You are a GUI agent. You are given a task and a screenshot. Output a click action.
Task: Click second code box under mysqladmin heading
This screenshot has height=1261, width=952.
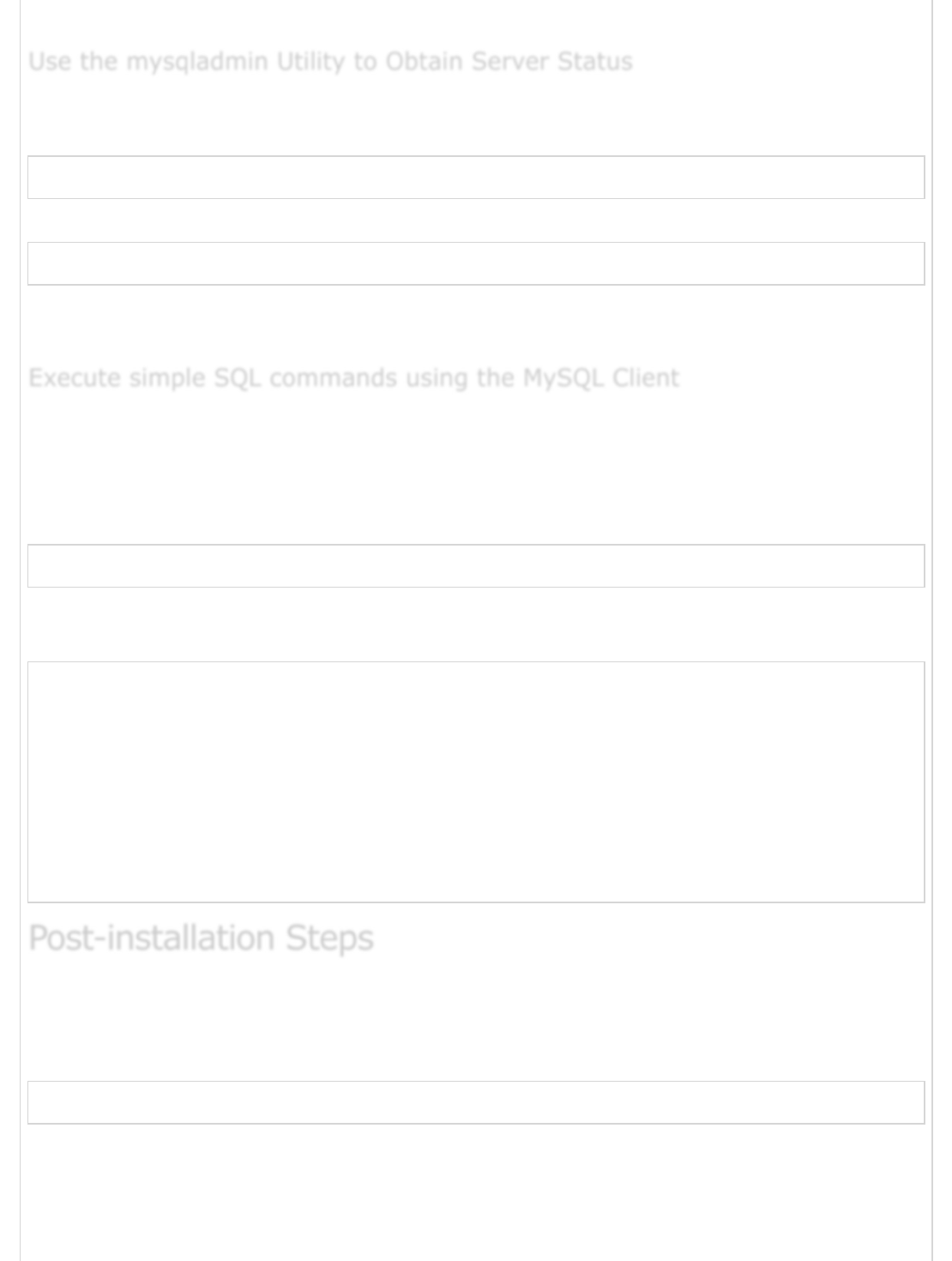click(476, 263)
